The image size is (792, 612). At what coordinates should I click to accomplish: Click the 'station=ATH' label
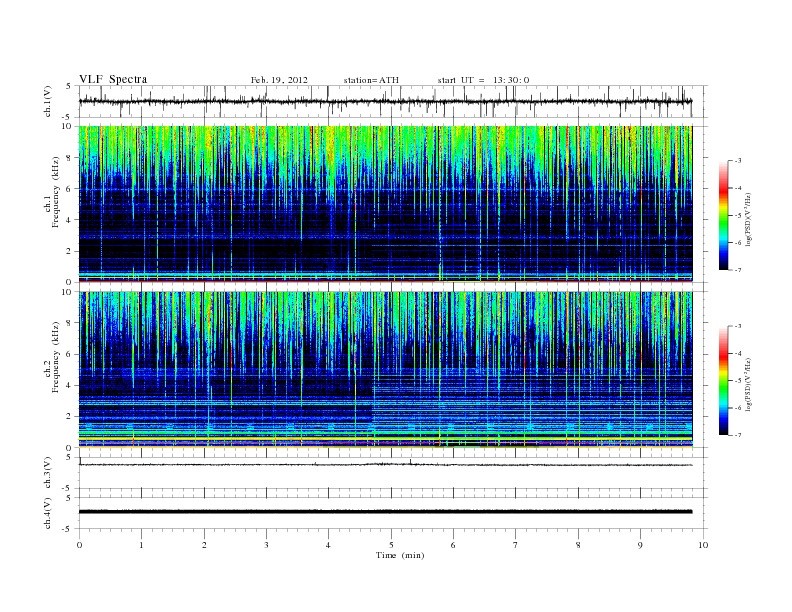(x=371, y=80)
